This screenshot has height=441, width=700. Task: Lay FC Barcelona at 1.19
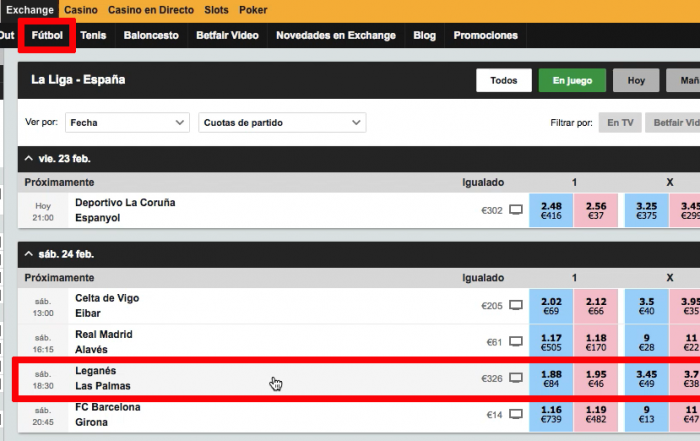pos(596,415)
